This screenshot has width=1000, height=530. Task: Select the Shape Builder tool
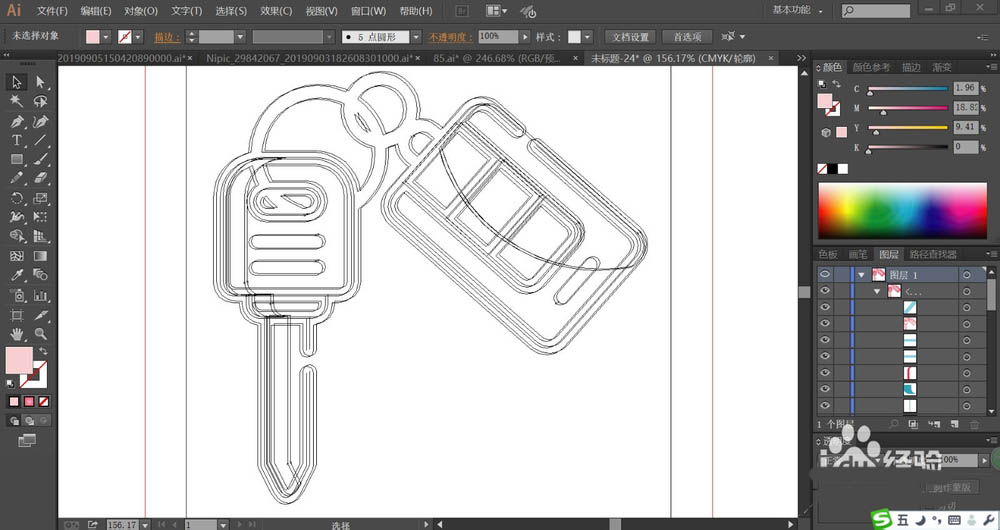pyautogui.click(x=17, y=237)
